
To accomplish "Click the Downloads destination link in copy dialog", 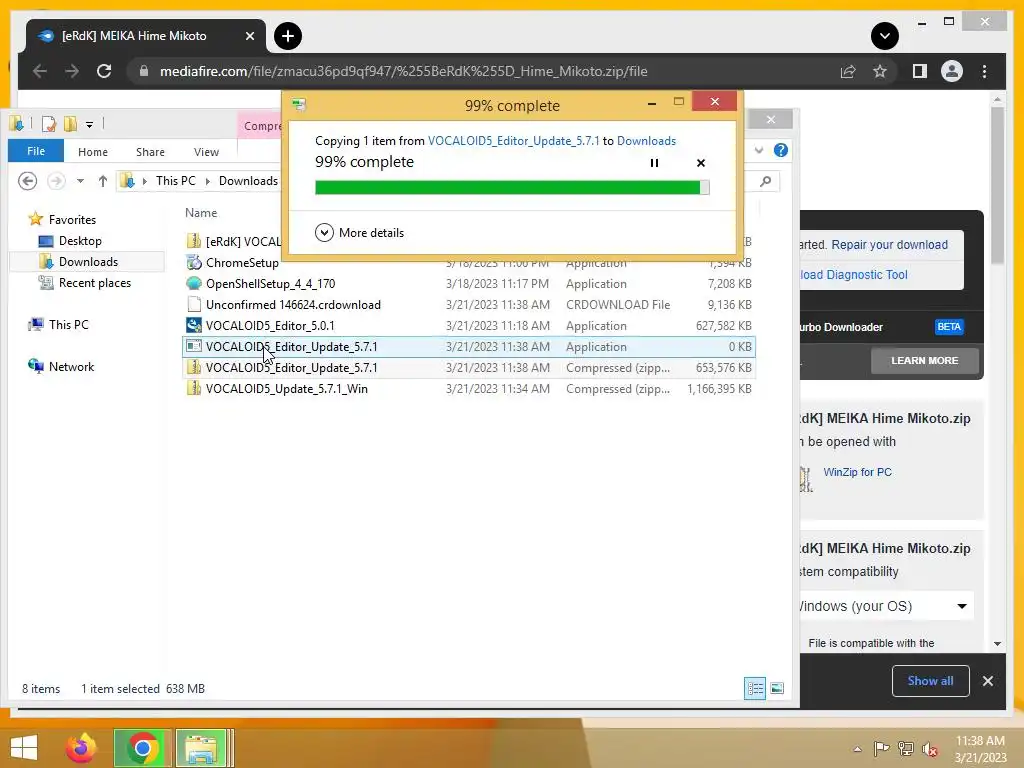I will (646, 140).
